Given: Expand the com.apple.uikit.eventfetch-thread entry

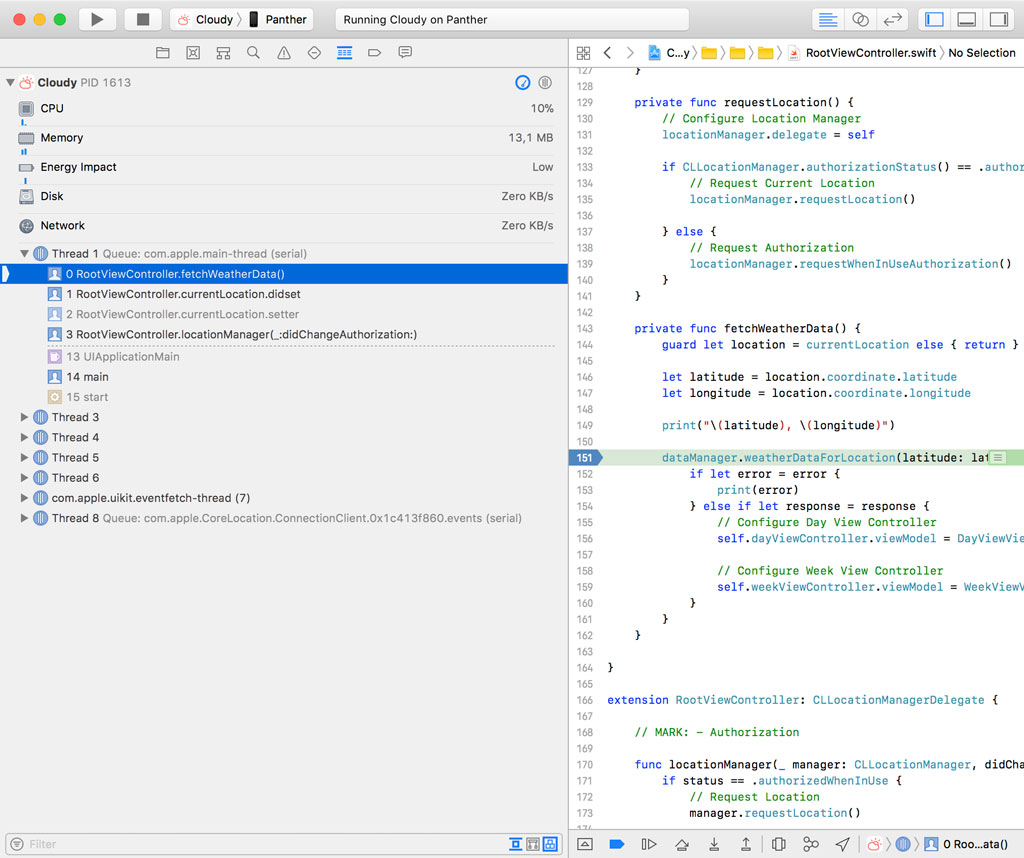Looking at the screenshot, I should (24, 497).
